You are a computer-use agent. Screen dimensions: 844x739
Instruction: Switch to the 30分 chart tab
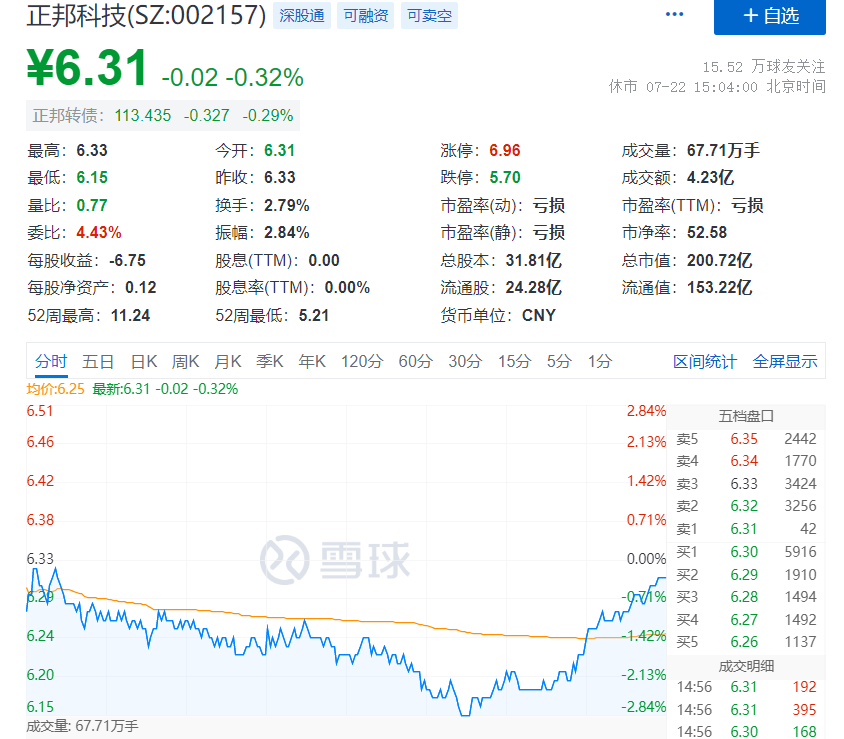pos(465,361)
